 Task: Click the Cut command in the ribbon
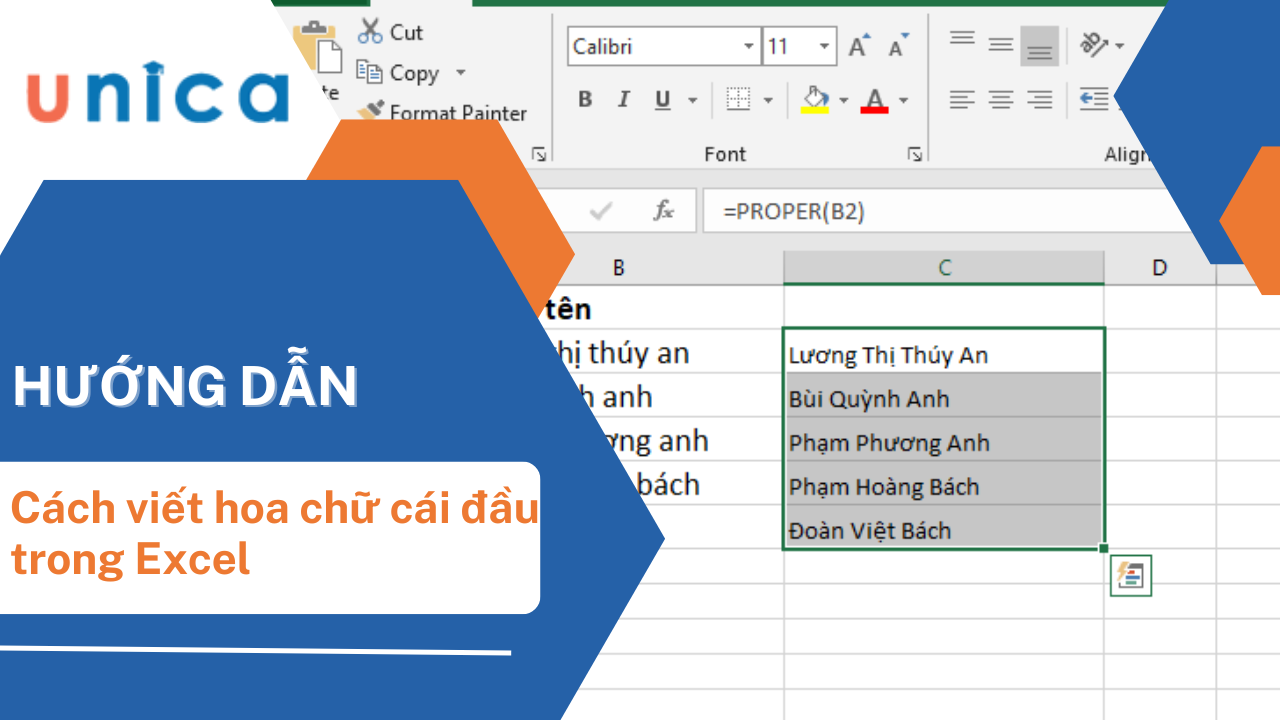(391, 32)
